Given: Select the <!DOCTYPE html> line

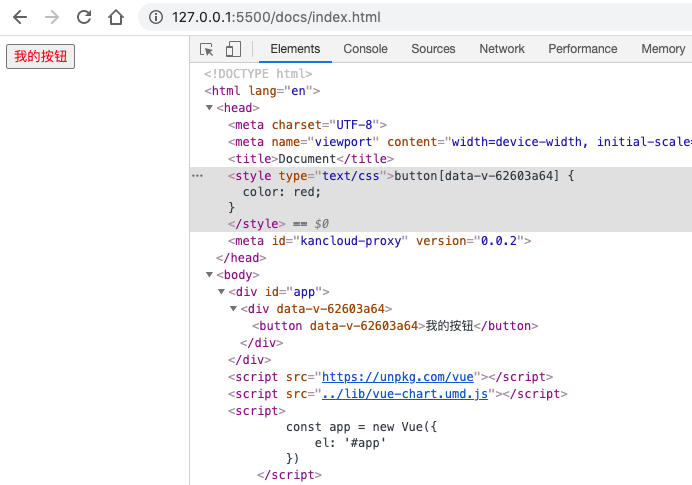Looking at the screenshot, I should pos(258,74).
